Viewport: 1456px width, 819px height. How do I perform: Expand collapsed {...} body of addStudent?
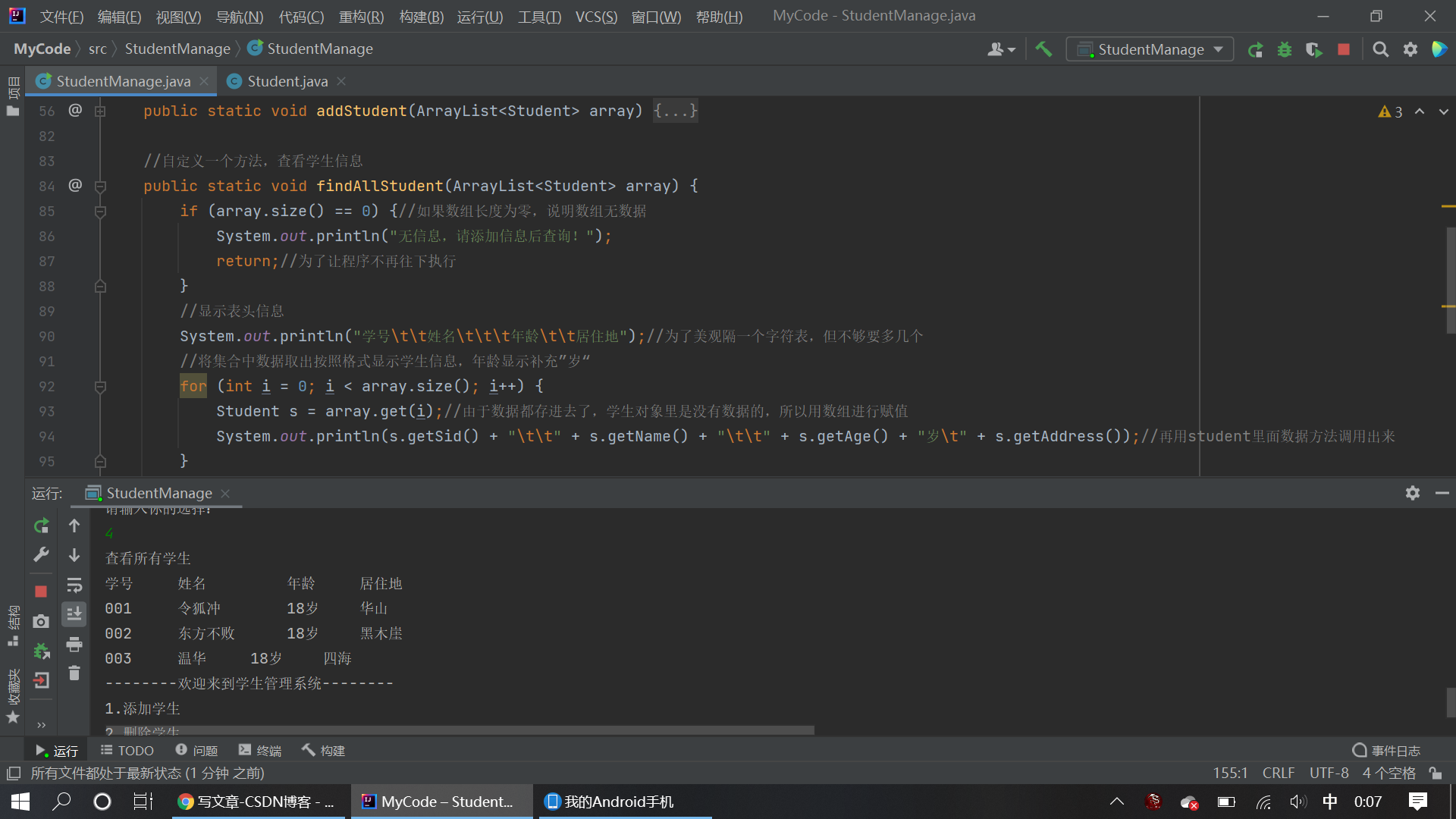[675, 111]
